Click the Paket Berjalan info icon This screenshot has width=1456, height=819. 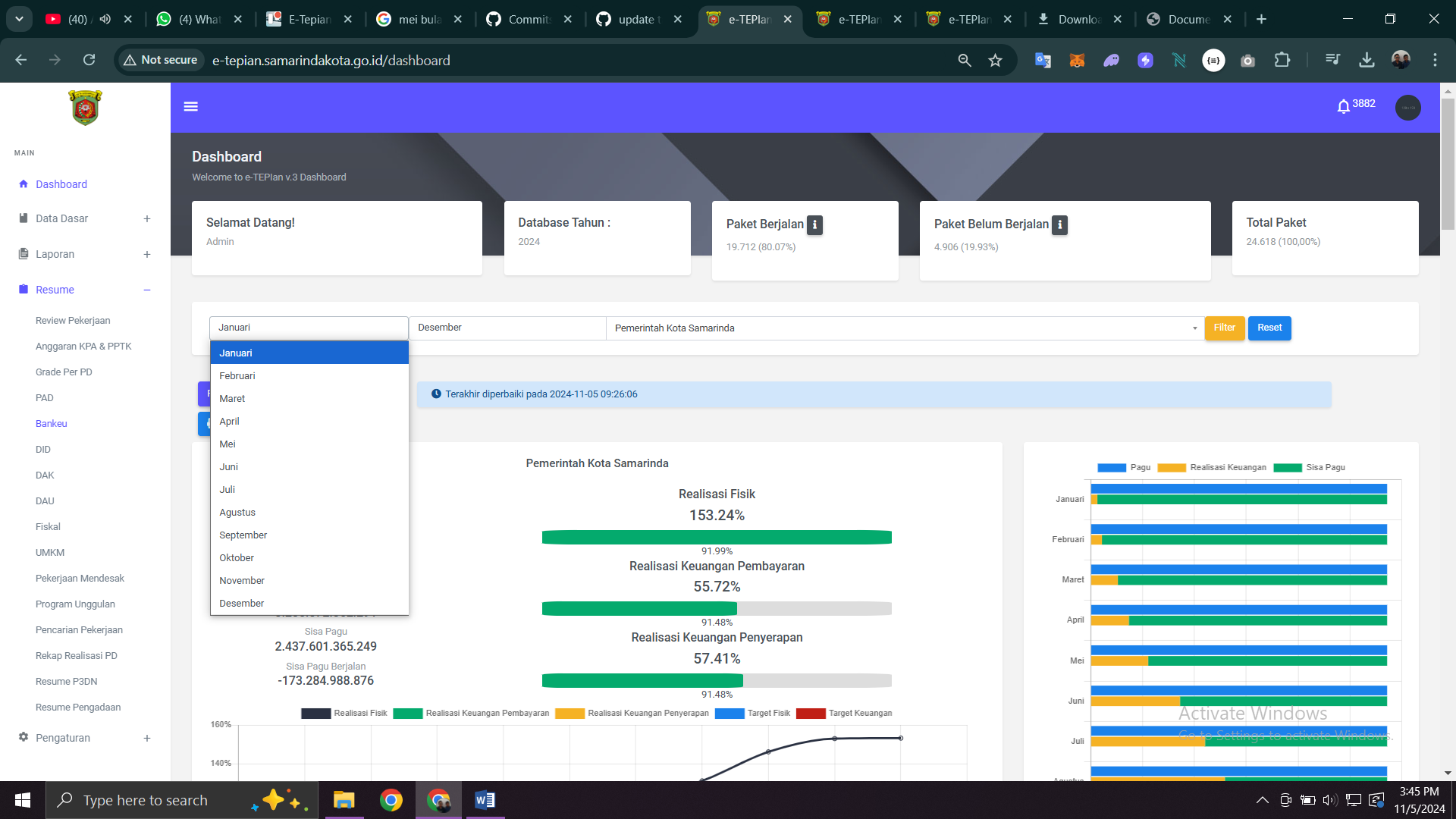(814, 224)
